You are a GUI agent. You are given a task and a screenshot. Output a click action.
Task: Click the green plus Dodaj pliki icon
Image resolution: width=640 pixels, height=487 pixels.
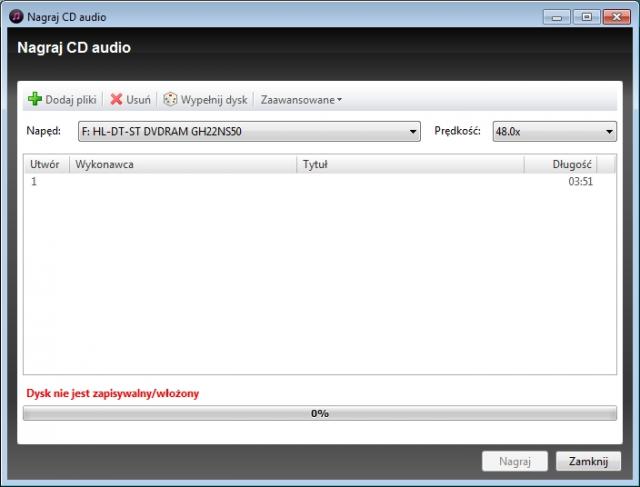35,100
